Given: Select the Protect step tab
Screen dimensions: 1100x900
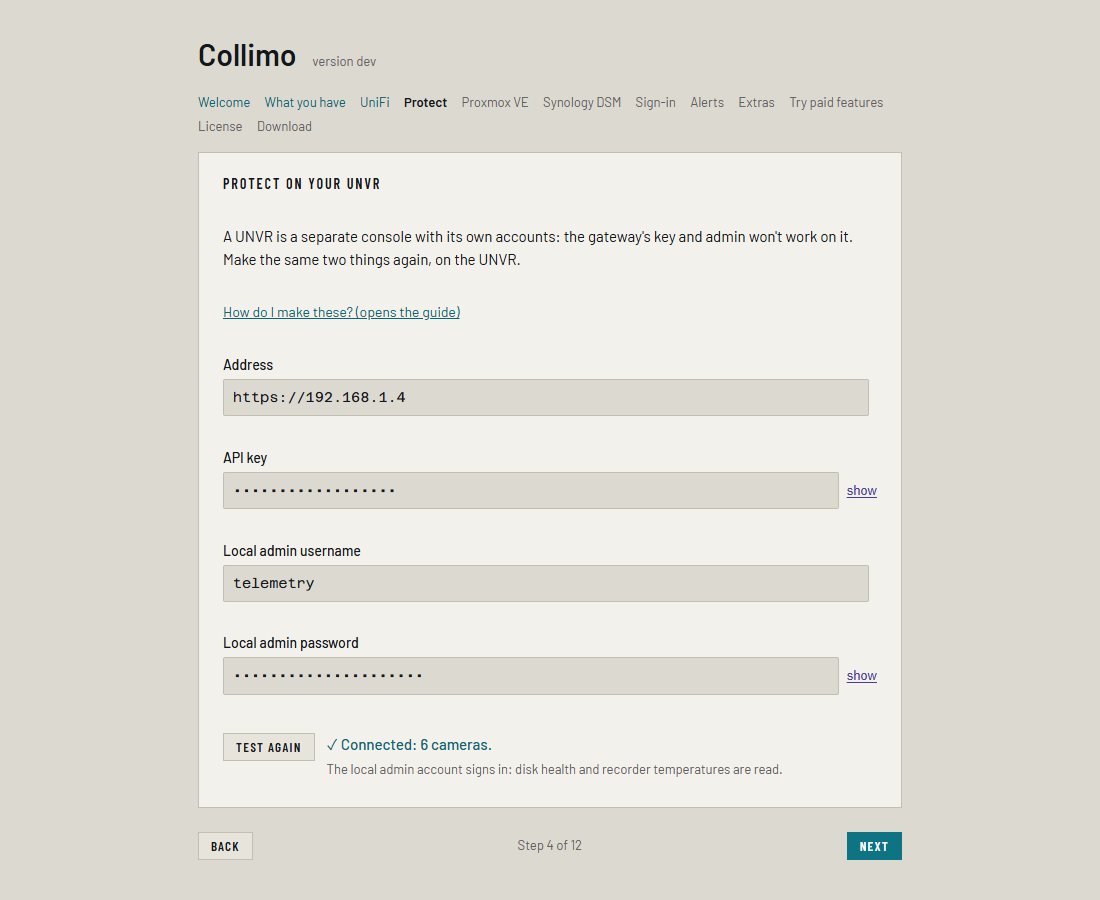Looking at the screenshot, I should (x=425, y=102).
